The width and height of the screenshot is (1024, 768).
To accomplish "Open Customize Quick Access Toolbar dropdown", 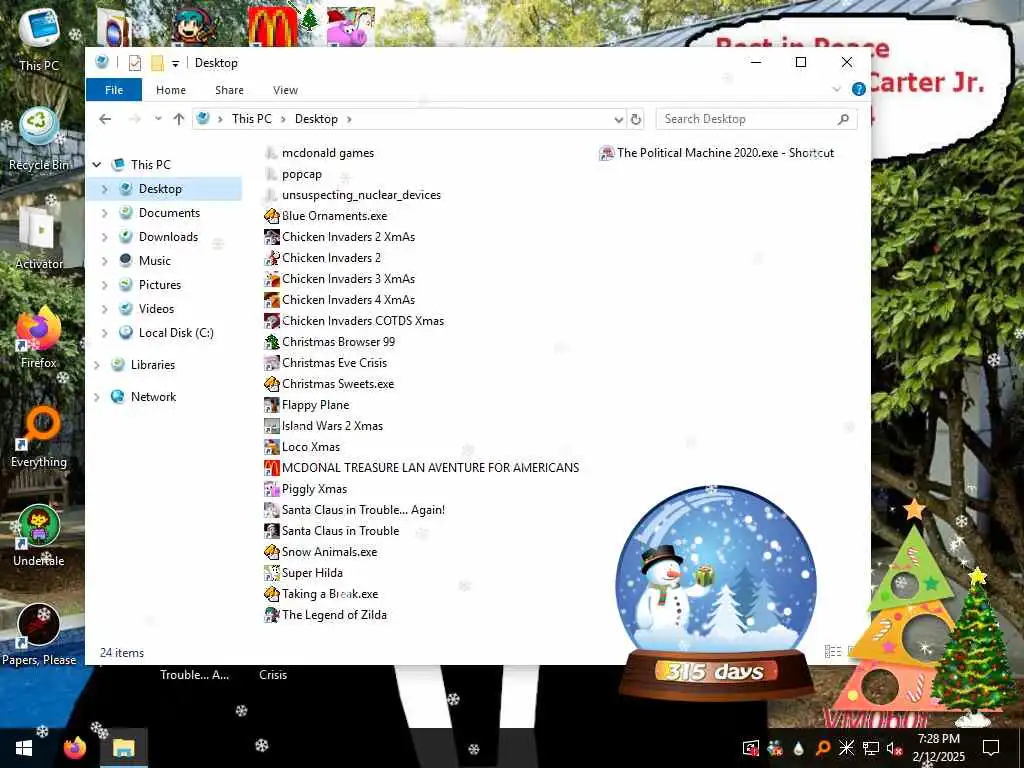I will [175, 63].
